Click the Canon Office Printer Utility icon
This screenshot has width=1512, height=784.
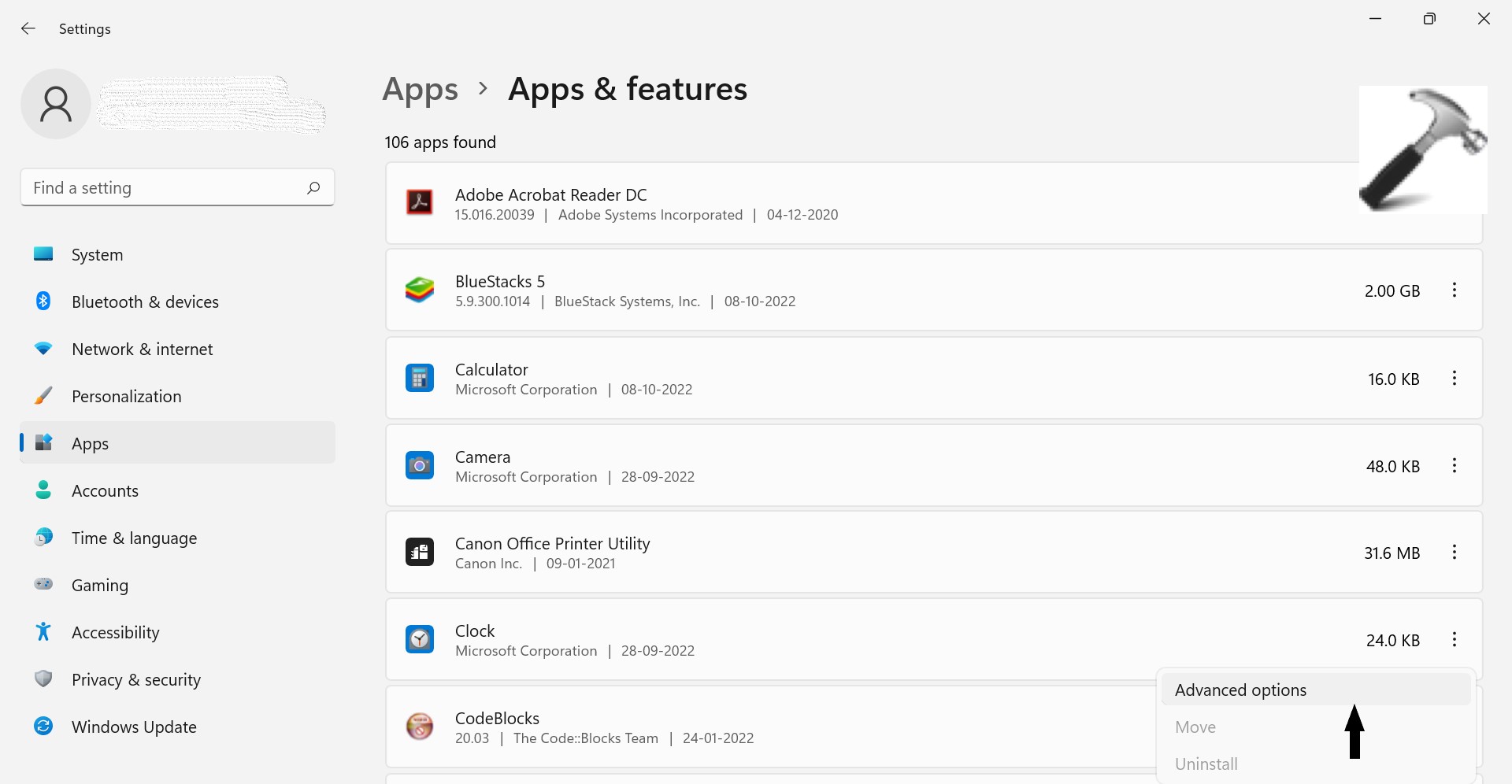tap(419, 553)
